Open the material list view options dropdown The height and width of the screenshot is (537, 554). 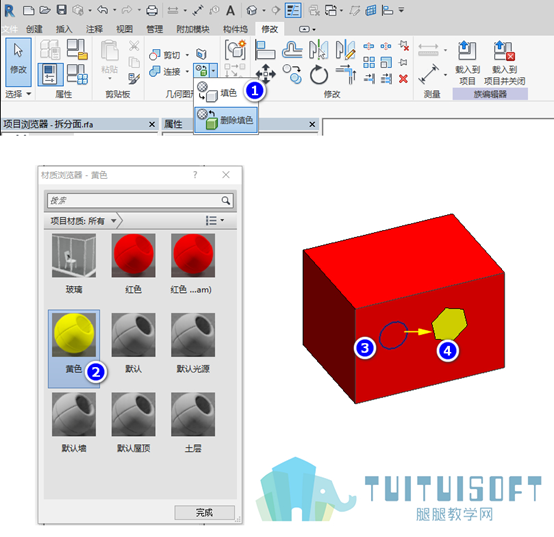coord(215,220)
